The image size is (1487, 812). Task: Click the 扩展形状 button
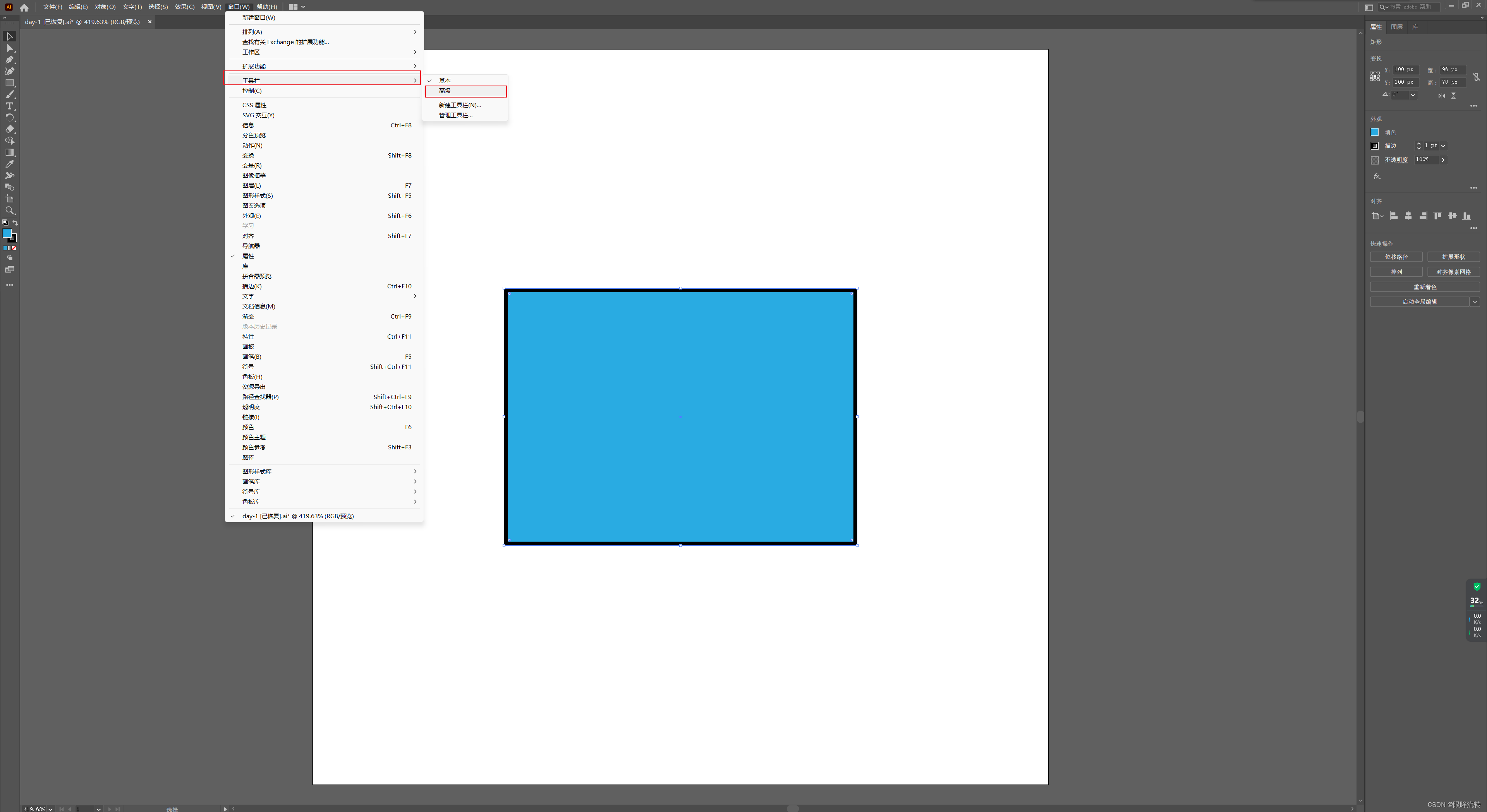click(1454, 257)
